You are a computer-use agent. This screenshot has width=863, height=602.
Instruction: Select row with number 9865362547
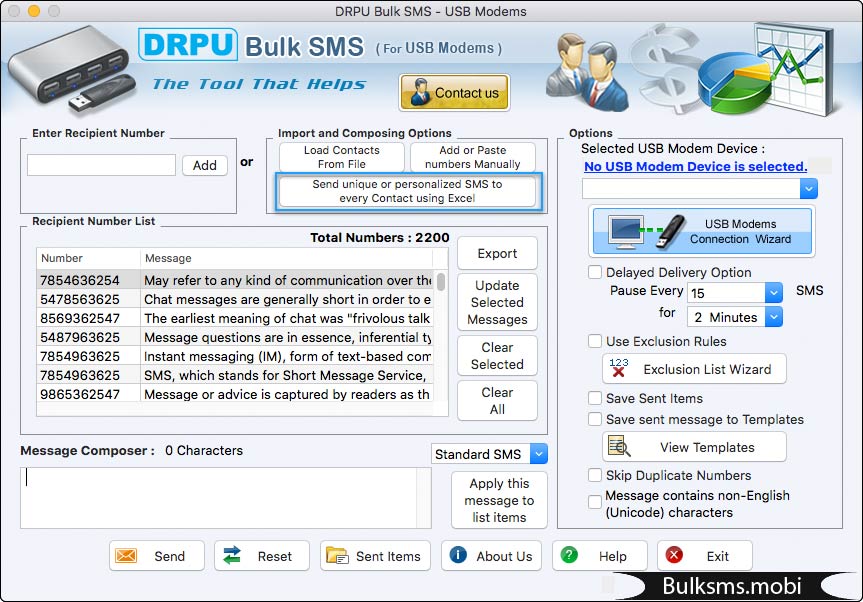click(x=236, y=394)
